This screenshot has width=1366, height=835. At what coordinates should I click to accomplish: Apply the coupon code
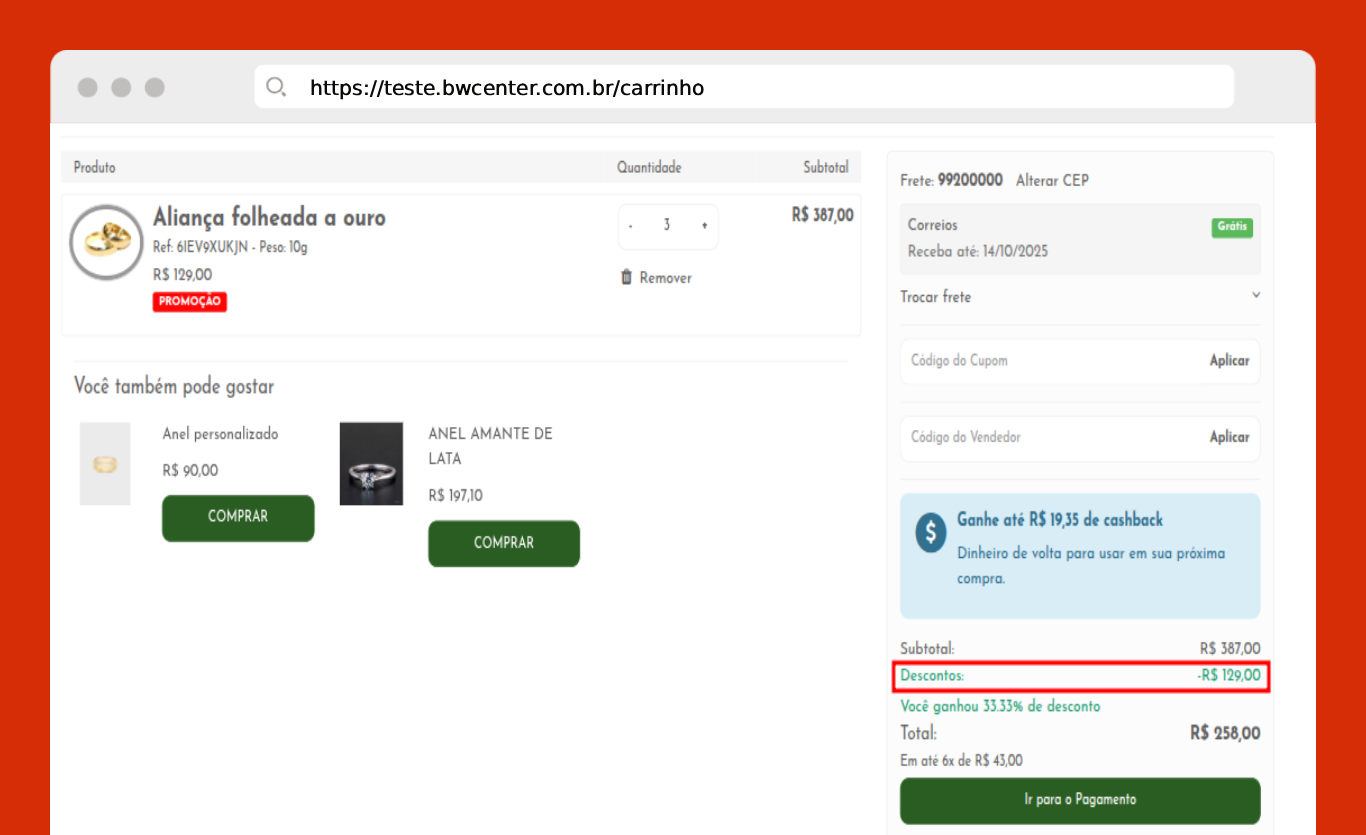pos(1229,361)
